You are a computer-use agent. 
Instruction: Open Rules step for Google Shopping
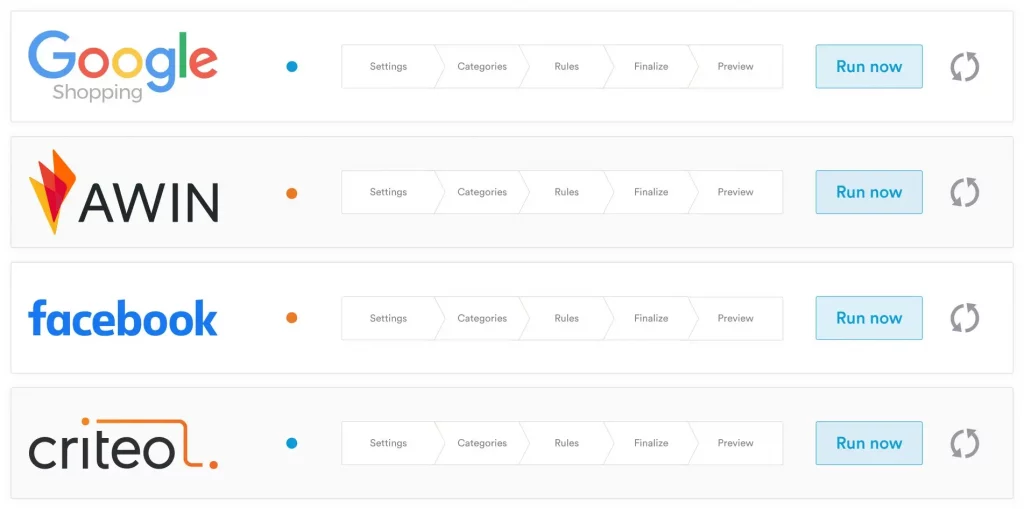pyautogui.click(x=566, y=66)
